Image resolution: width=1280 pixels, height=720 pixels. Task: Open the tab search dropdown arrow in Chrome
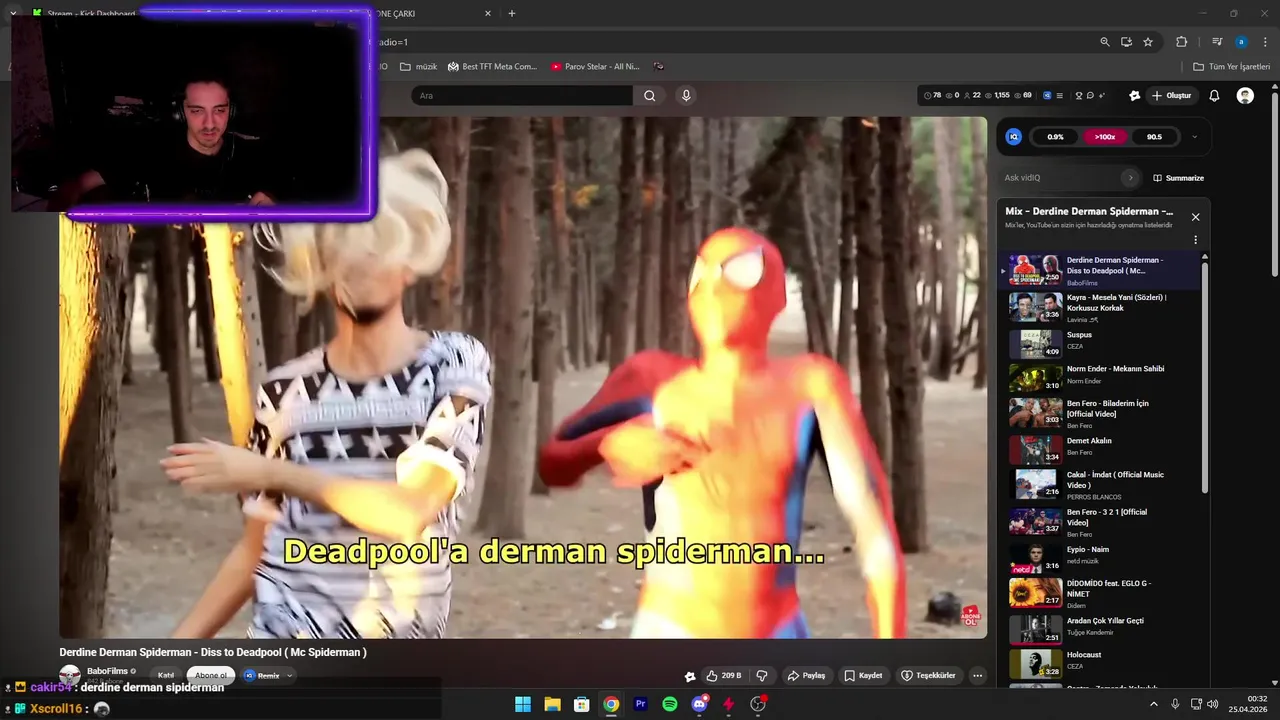click(13, 13)
